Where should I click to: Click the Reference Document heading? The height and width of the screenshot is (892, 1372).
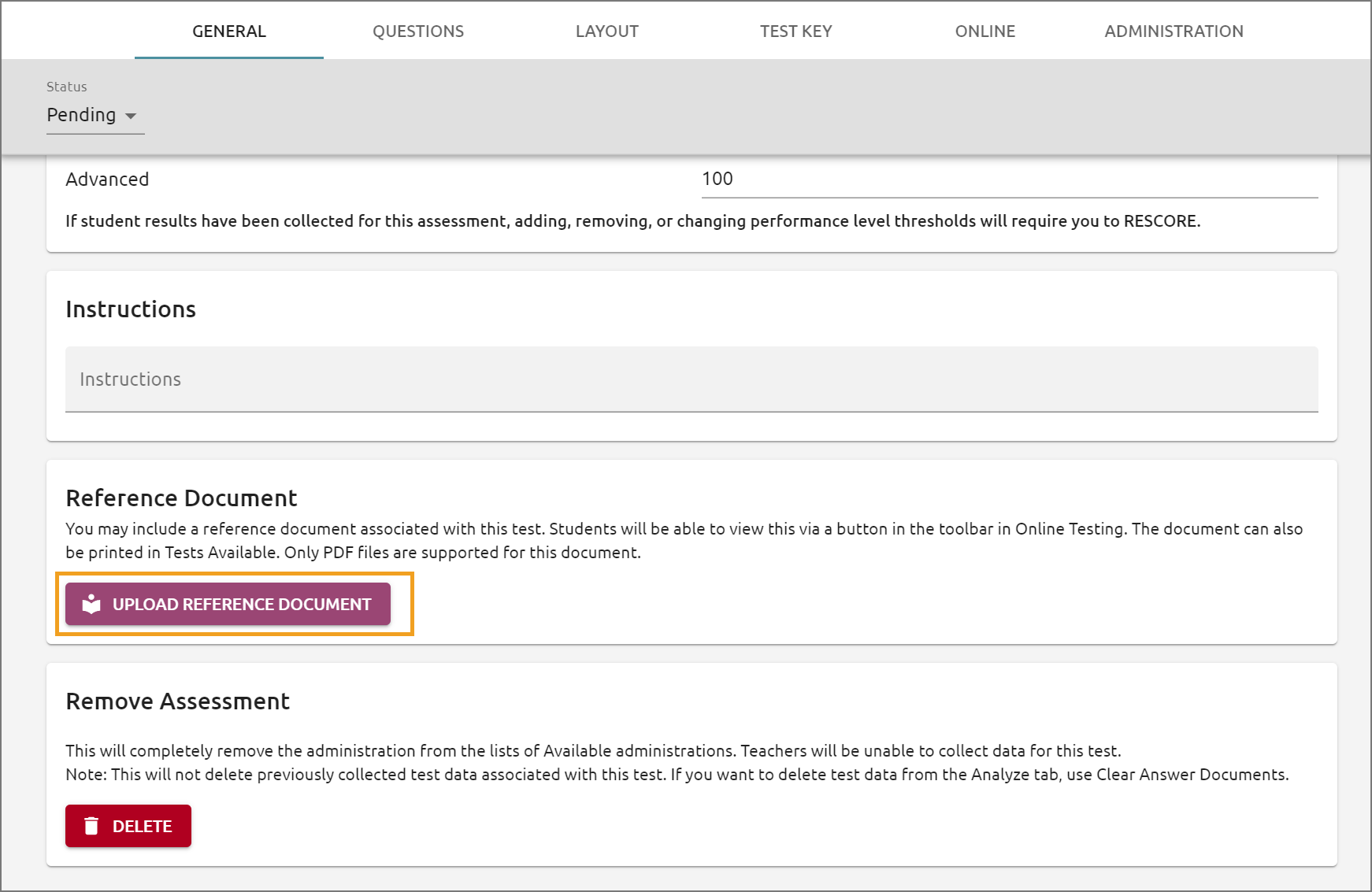(x=181, y=498)
